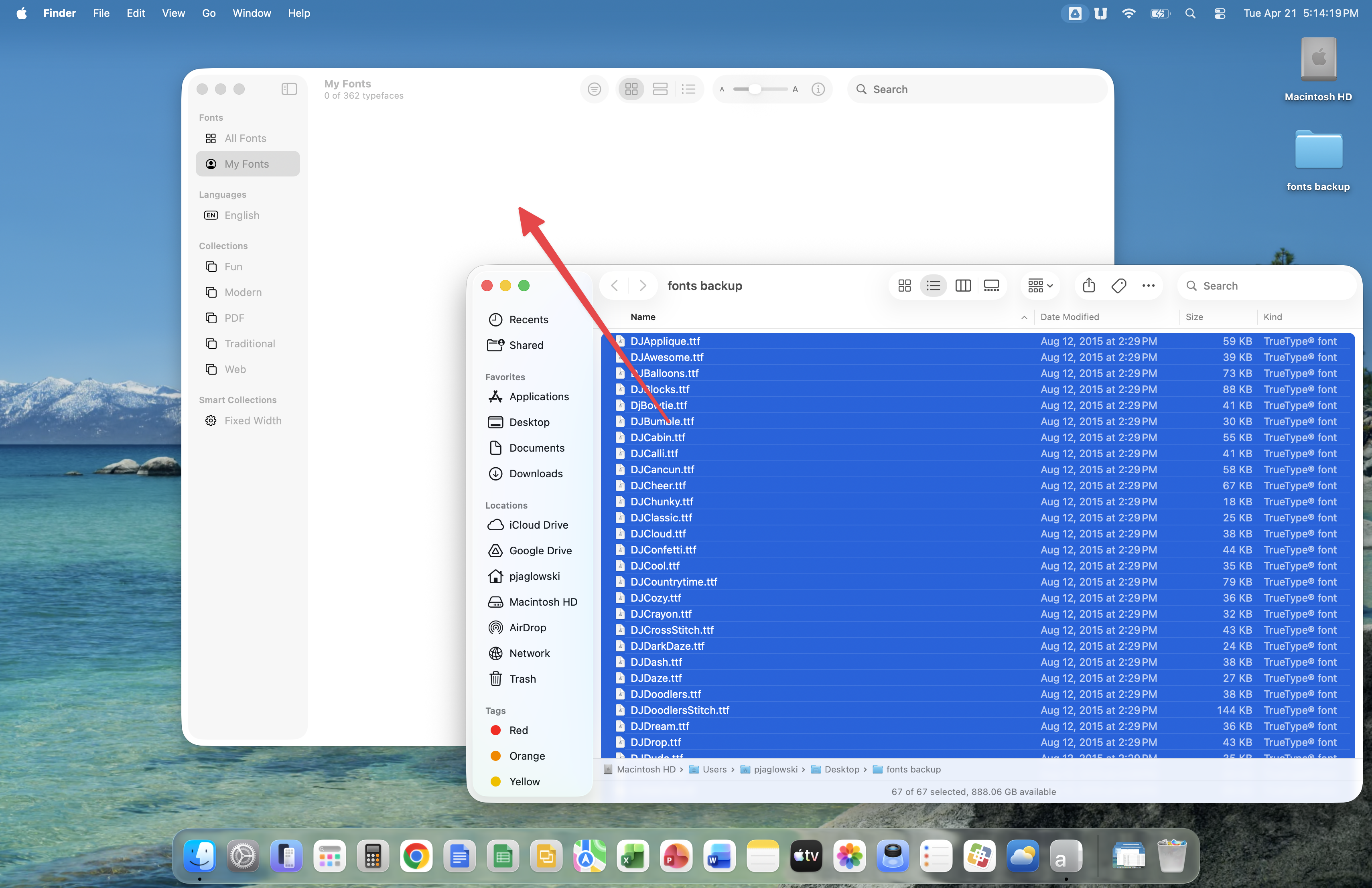The image size is (1372, 888).
Task: Toggle the Font Book sidebar
Action: click(289, 89)
